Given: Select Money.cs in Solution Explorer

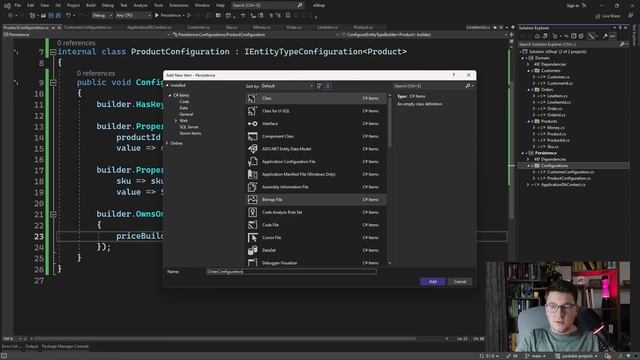Looking at the screenshot, I should click(x=556, y=128).
